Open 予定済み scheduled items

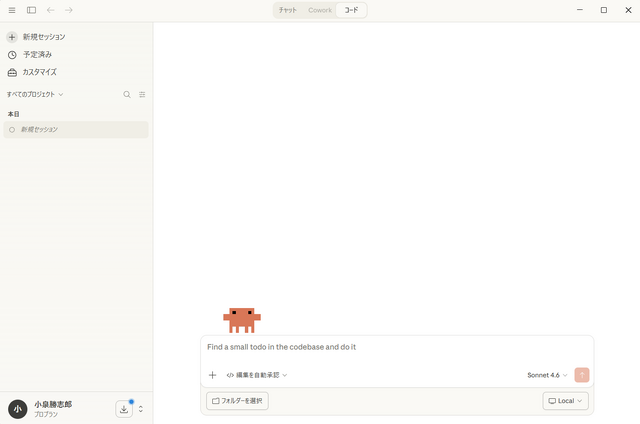[x=37, y=54]
